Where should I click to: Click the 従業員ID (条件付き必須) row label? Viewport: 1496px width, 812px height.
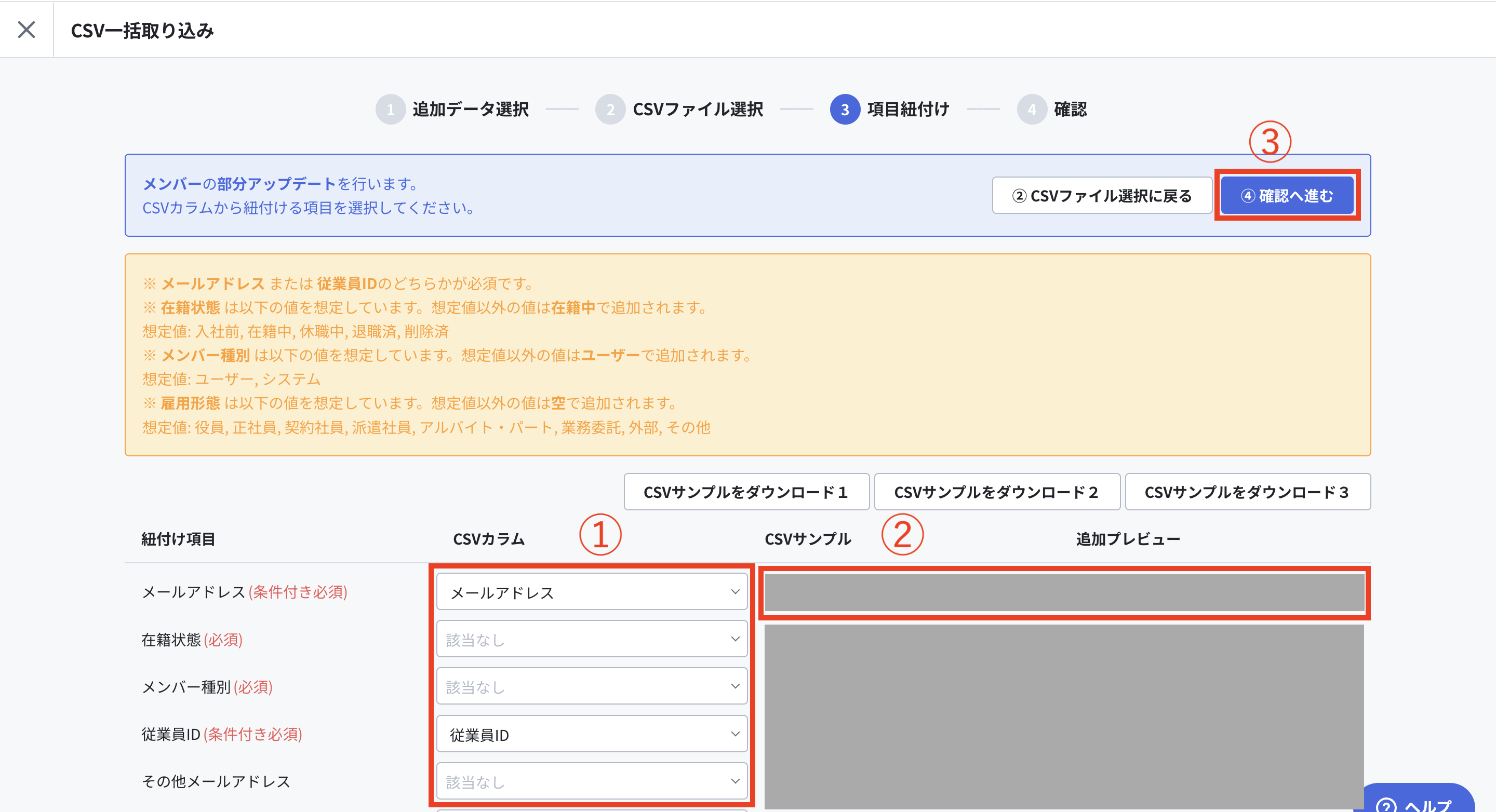[x=222, y=735]
